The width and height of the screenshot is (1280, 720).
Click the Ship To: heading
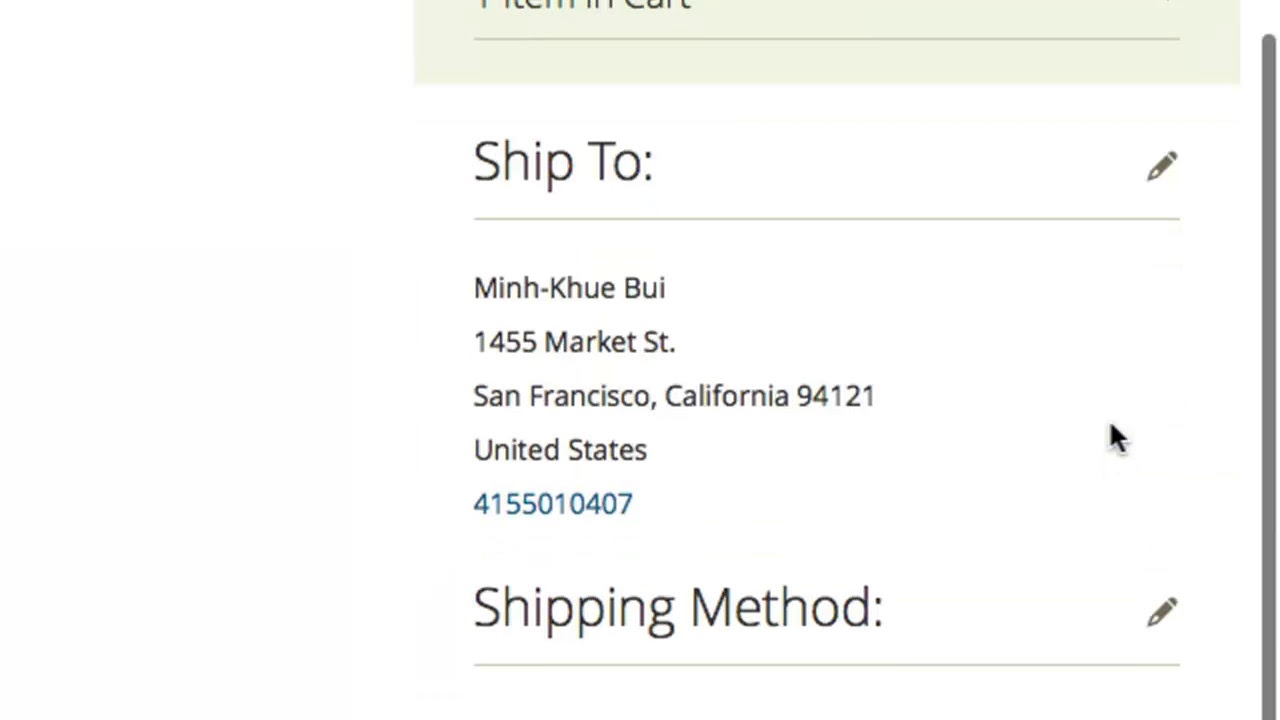click(x=563, y=162)
